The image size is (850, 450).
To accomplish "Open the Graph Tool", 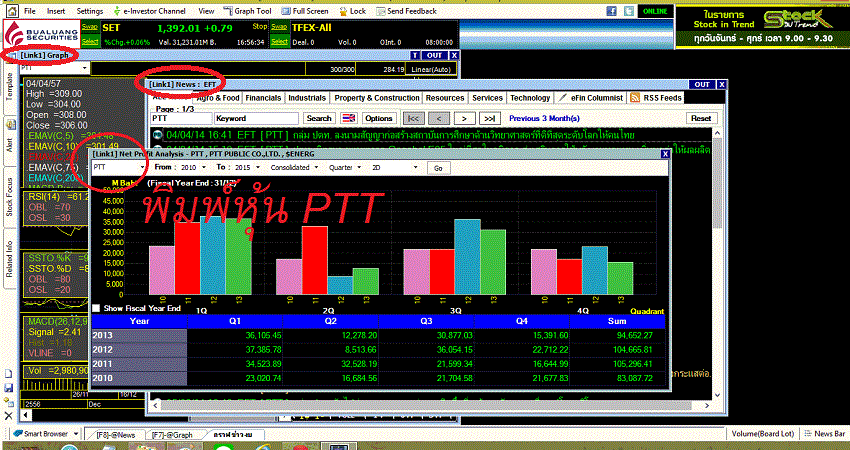I will coord(247,11).
